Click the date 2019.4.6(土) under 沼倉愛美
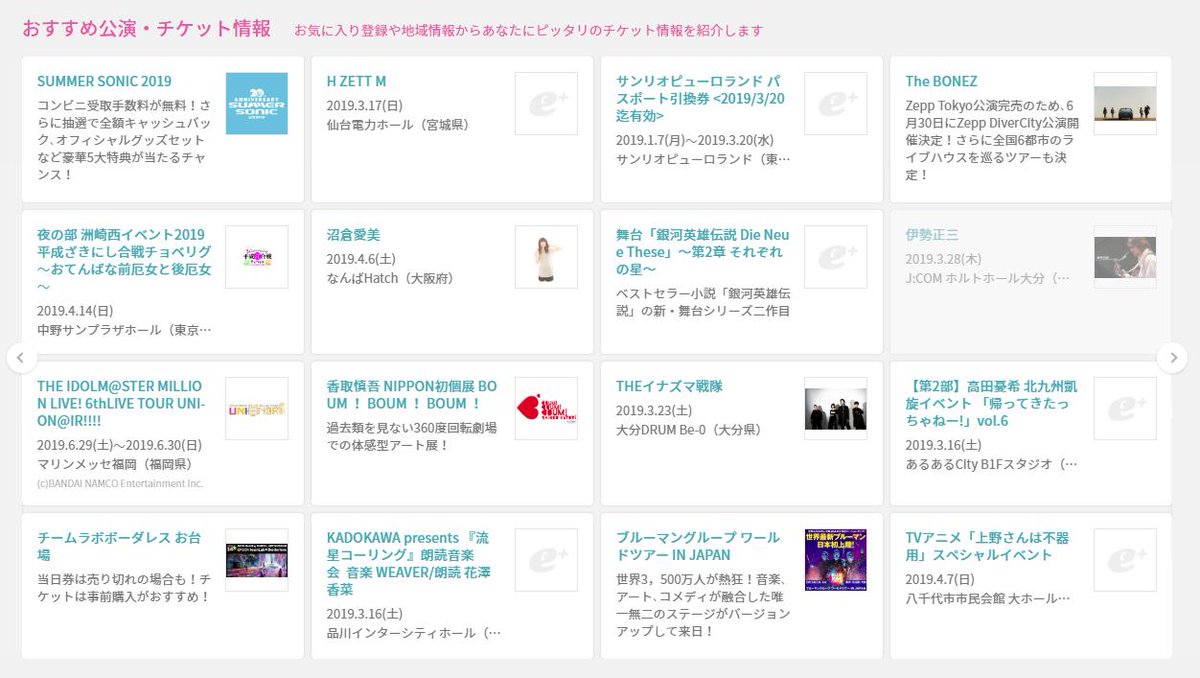1200x678 pixels. pos(362,258)
